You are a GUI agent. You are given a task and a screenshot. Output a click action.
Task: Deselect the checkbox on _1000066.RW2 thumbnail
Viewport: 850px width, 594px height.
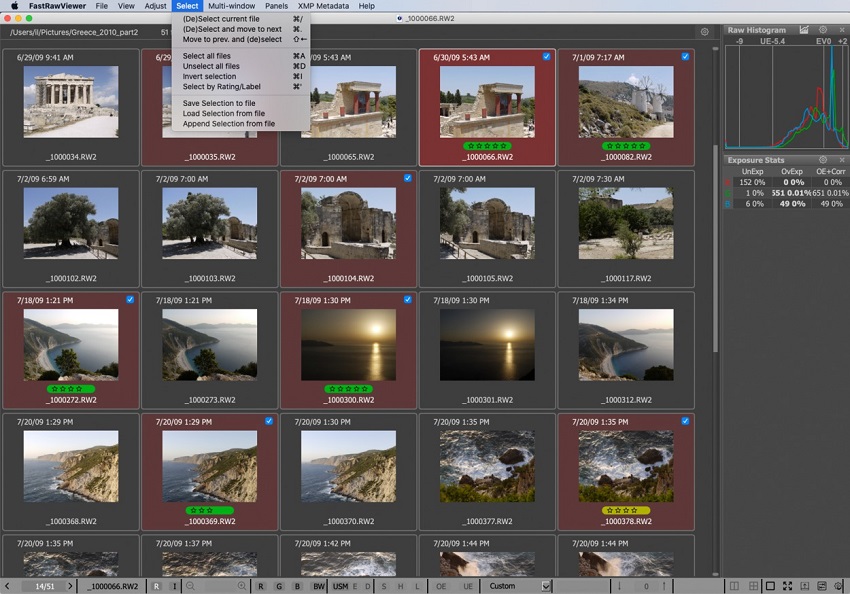click(545, 57)
